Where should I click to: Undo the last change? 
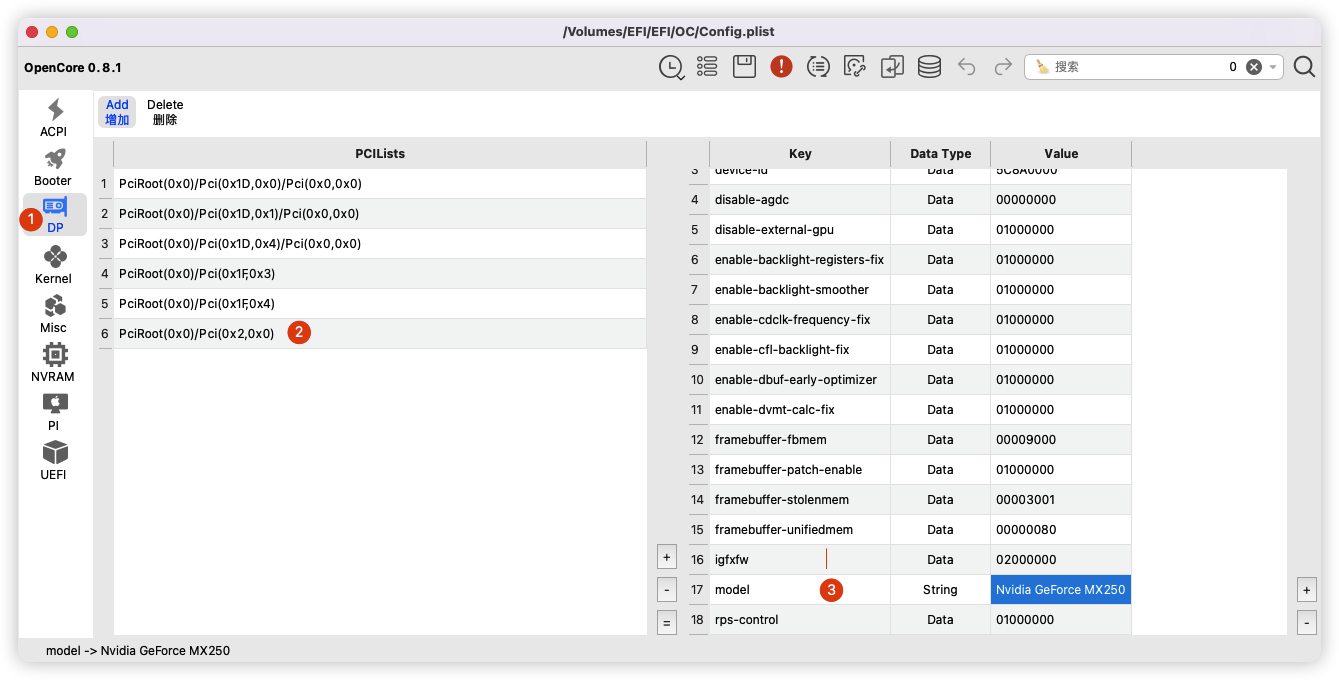pos(966,66)
